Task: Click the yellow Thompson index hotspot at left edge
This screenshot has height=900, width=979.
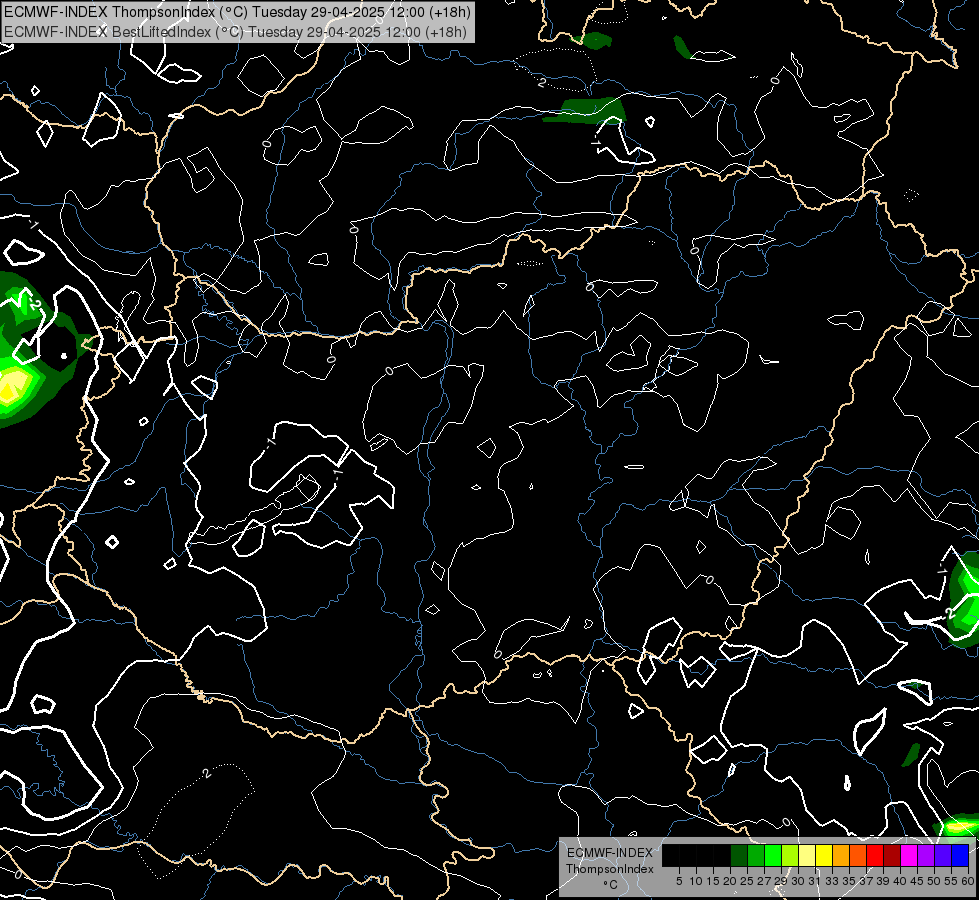Action: click(12, 385)
